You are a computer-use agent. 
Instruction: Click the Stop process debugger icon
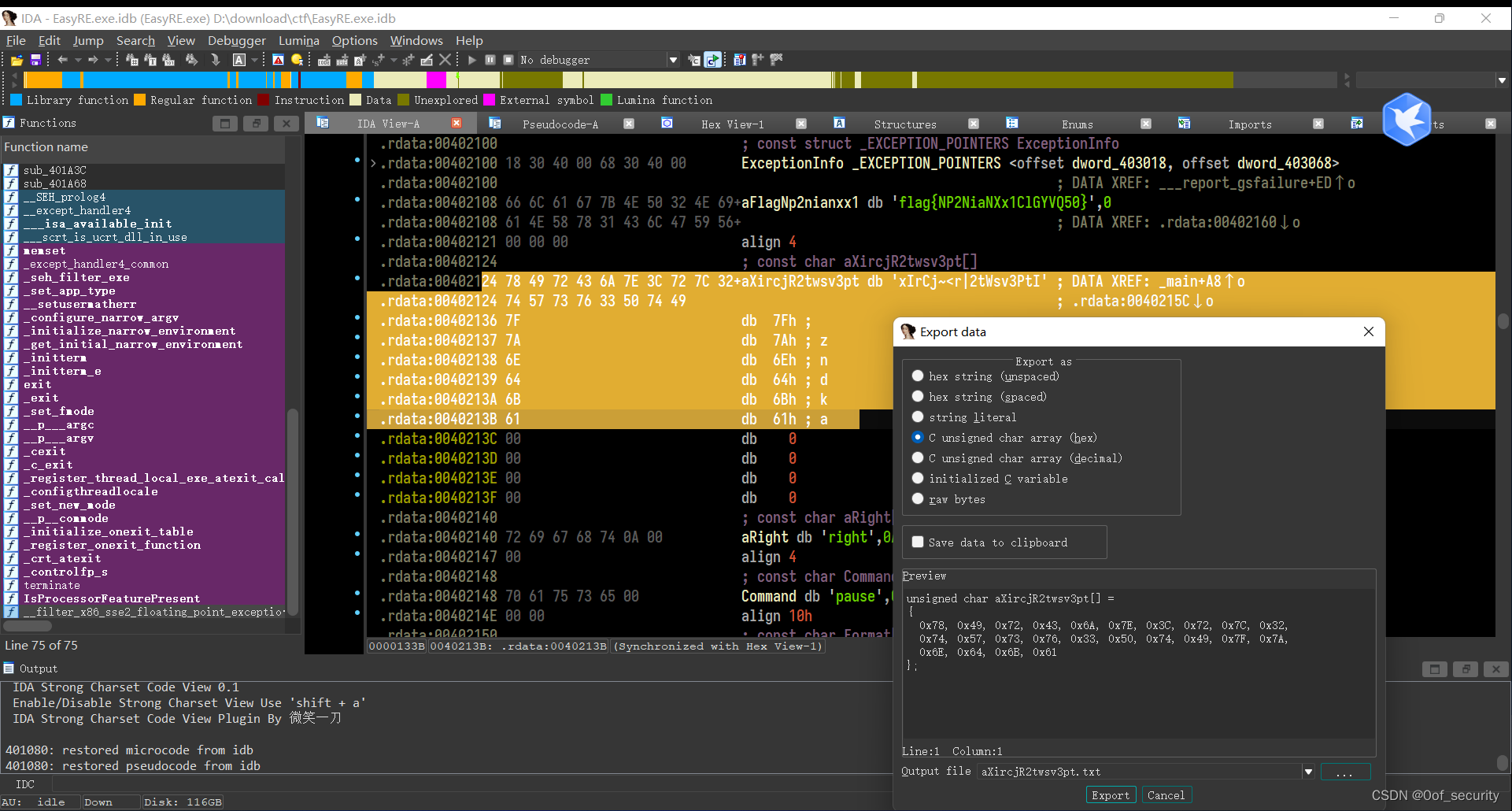coord(508,59)
